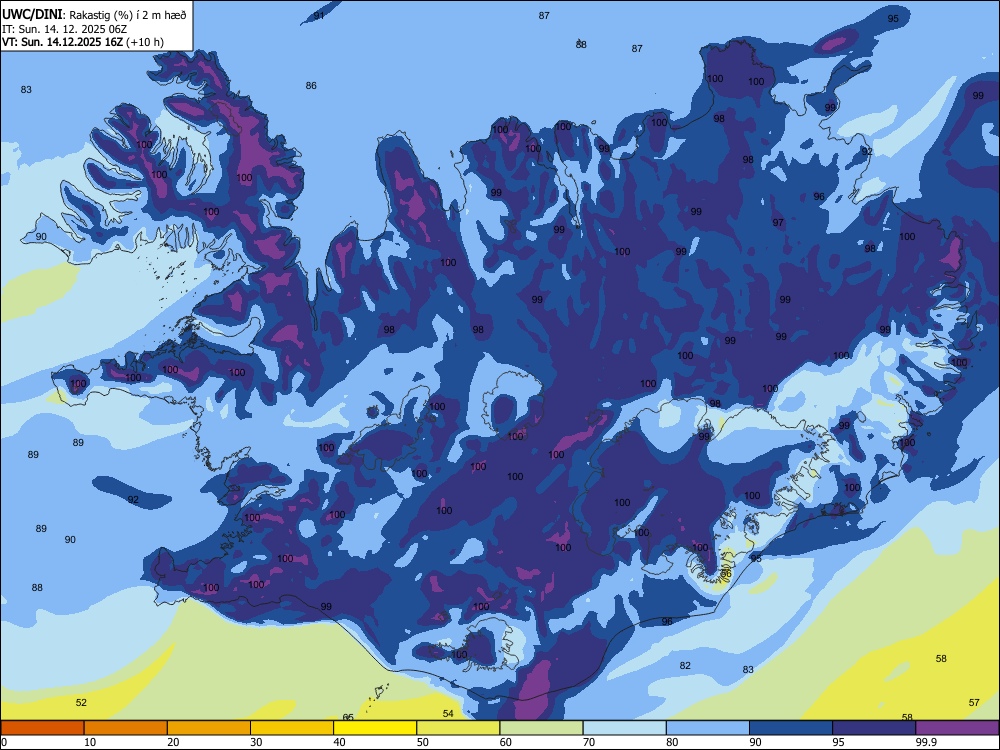The image size is (1000, 750).
Task: Click the orange 10–20 legend swatch
Action: [x=126, y=728]
